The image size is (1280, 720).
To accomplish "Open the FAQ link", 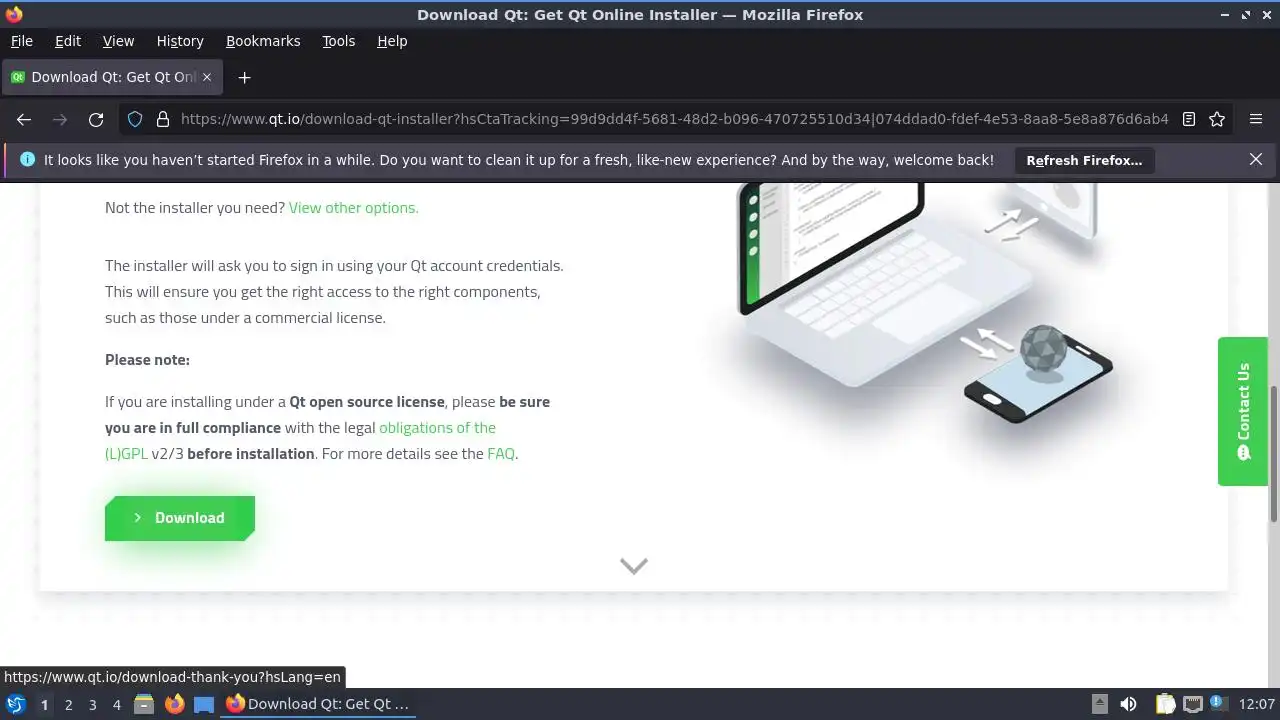I will 501,454.
